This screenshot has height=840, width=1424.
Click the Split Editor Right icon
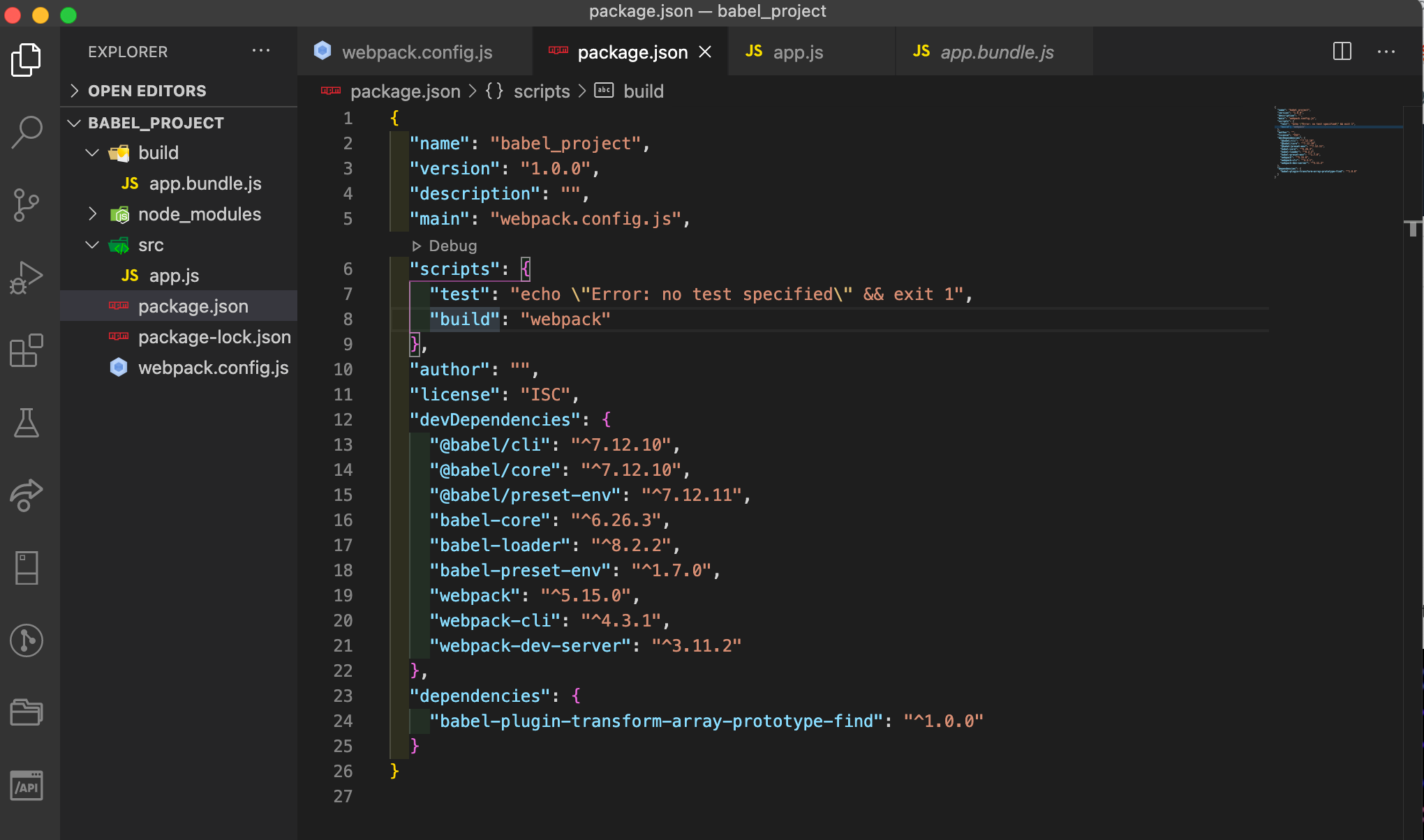point(1342,52)
